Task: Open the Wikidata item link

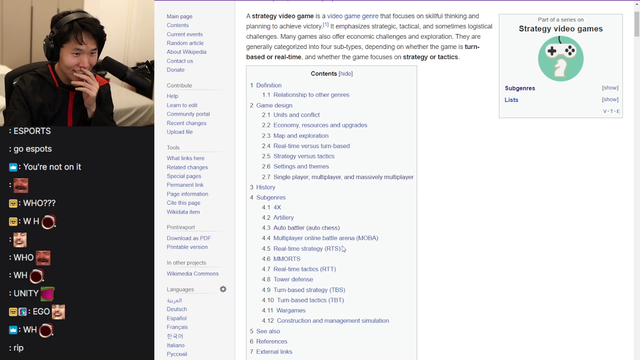Action: pos(183,212)
